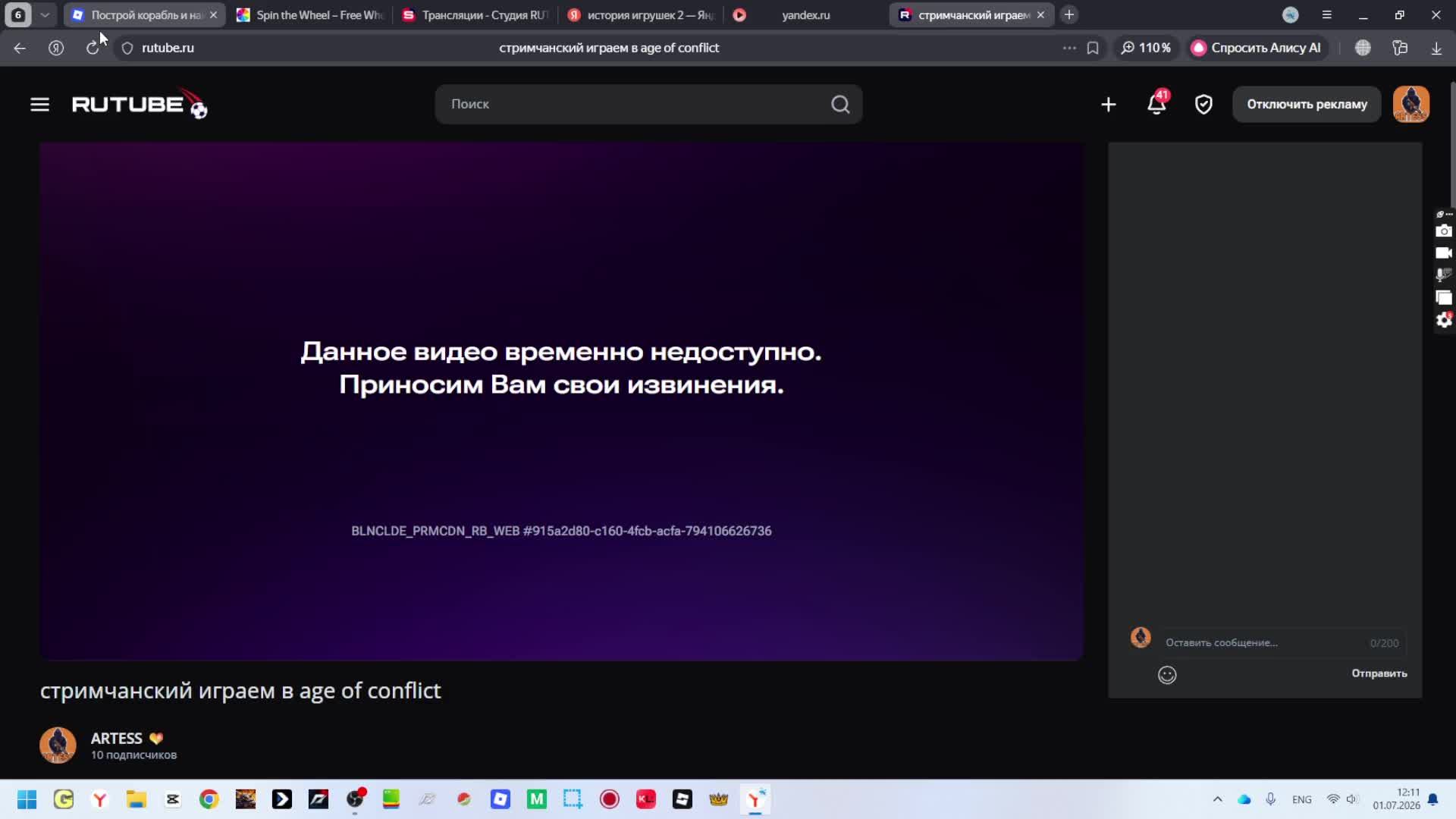Image resolution: width=1456 pixels, height=819 pixels.
Task: Close the стримчанский играем tab
Action: click(1040, 14)
